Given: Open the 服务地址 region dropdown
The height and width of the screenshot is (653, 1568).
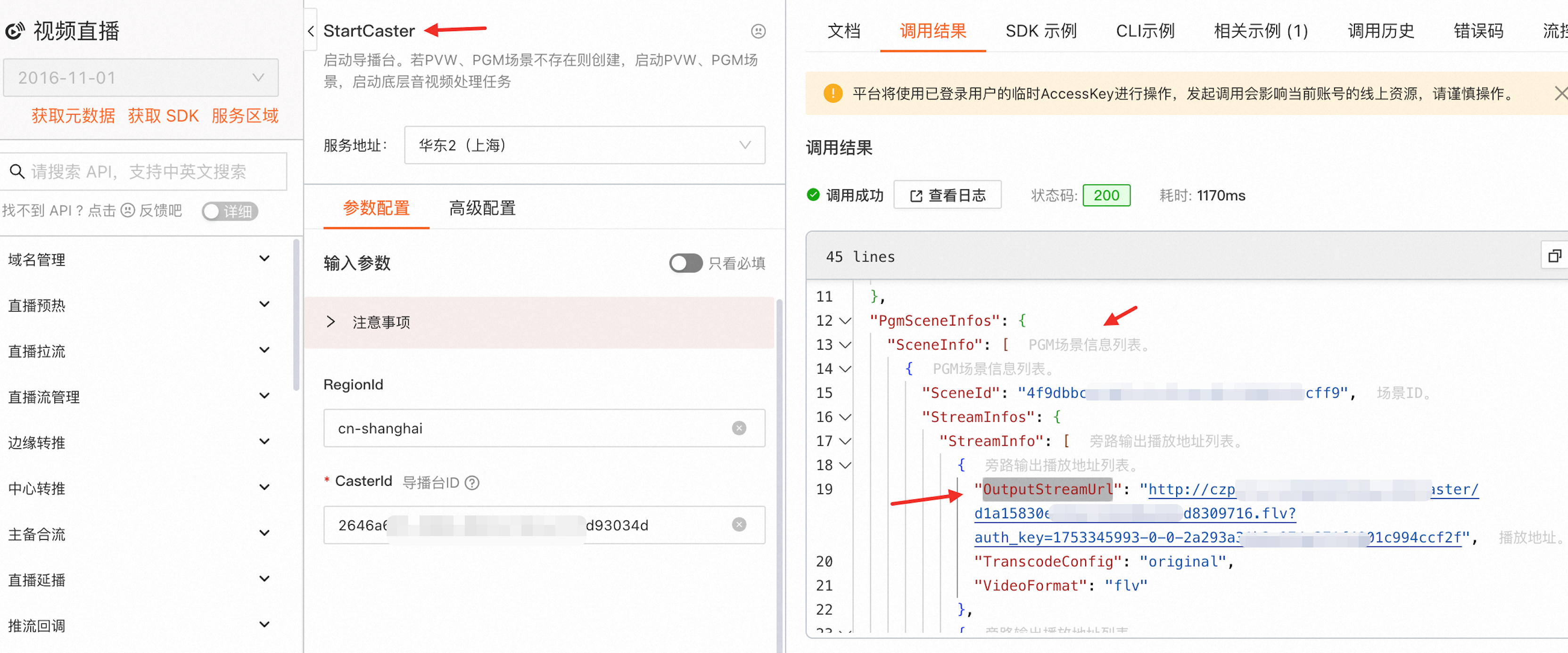Looking at the screenshot, I should 585,145.
